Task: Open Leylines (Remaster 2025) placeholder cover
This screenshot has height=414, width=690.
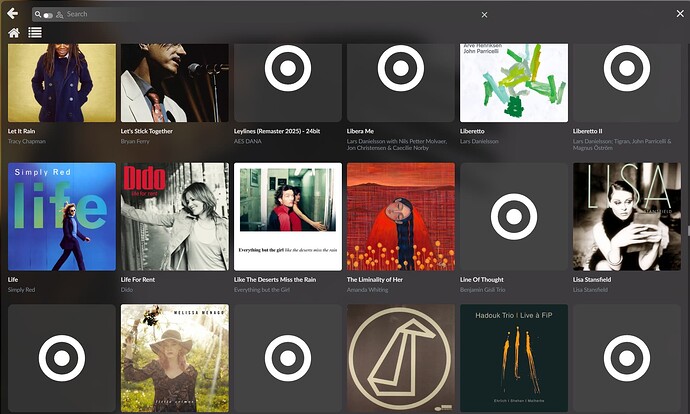Action: click(288, 83)
